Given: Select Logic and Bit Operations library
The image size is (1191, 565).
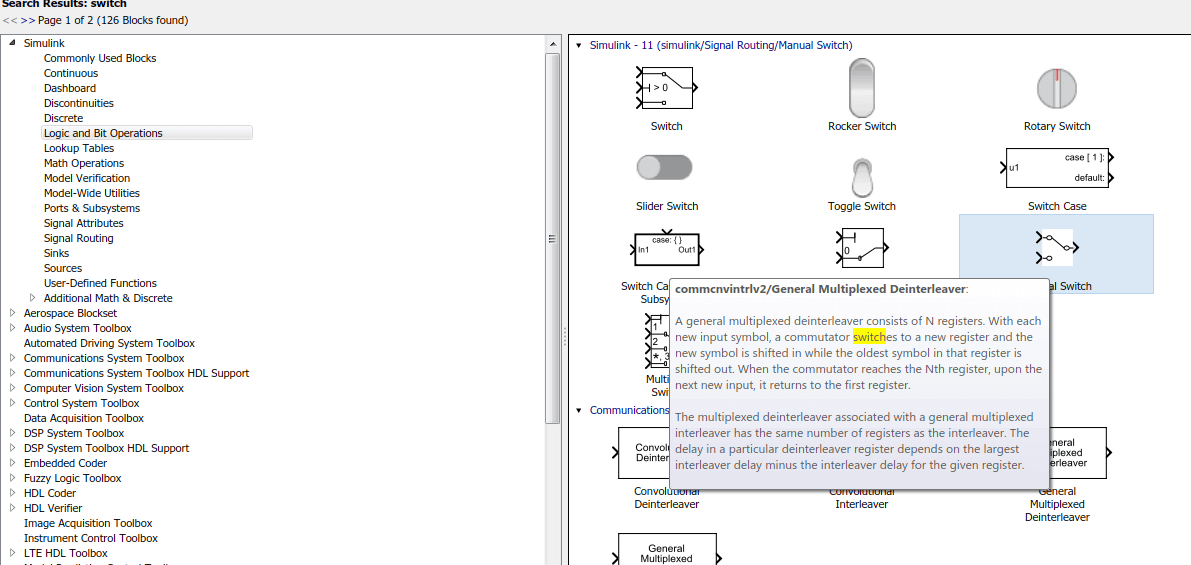Looking at the screenshot, I should 103,133.
